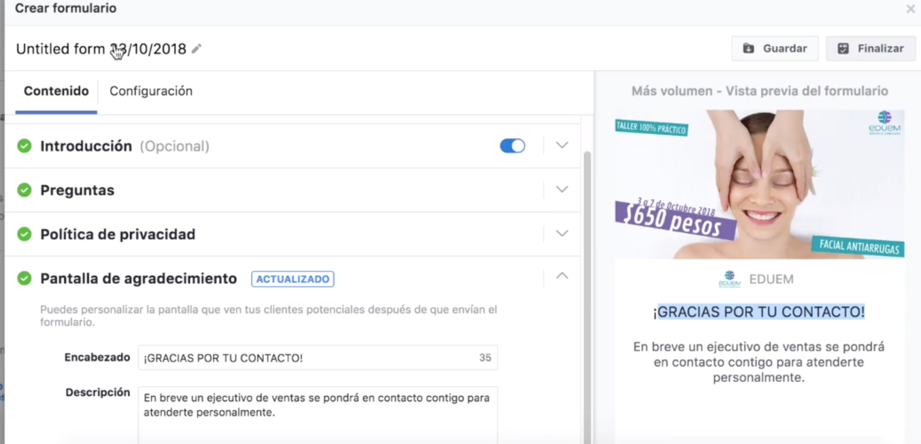Open the Configuración tab
The height and width of the screenshot is (444, 921).
151,91
